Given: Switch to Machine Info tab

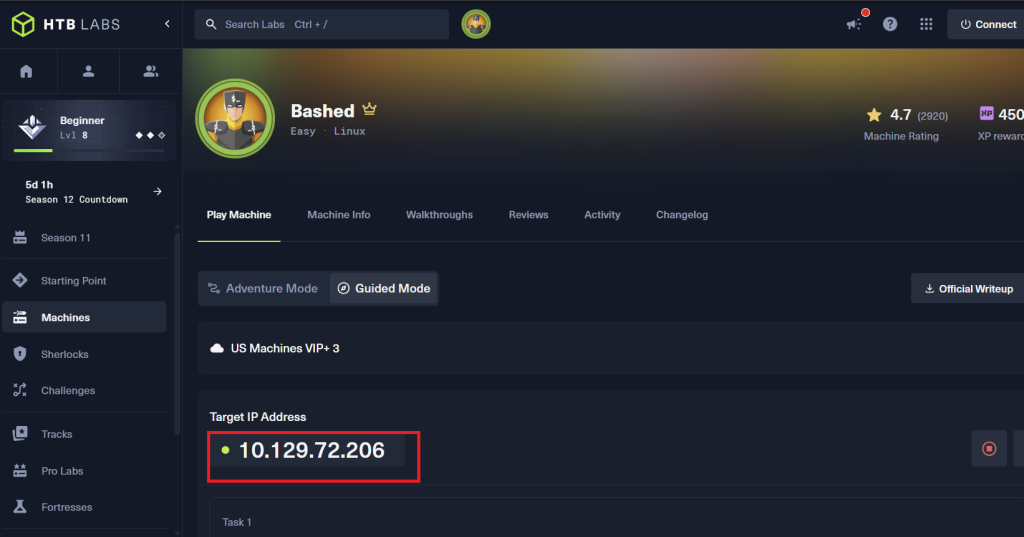Looking at the screenshot, I should [x=339, y=215].
